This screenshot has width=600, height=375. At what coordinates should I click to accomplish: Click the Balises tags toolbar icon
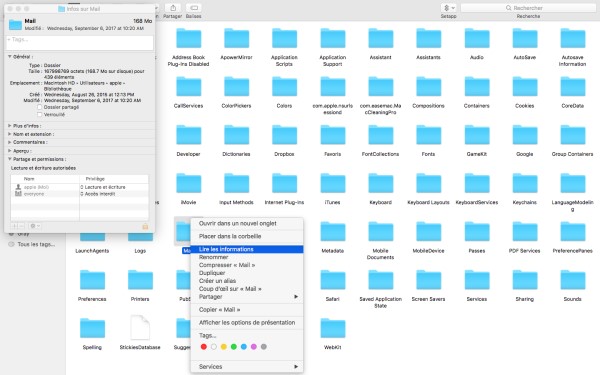(x=194, y=8)
